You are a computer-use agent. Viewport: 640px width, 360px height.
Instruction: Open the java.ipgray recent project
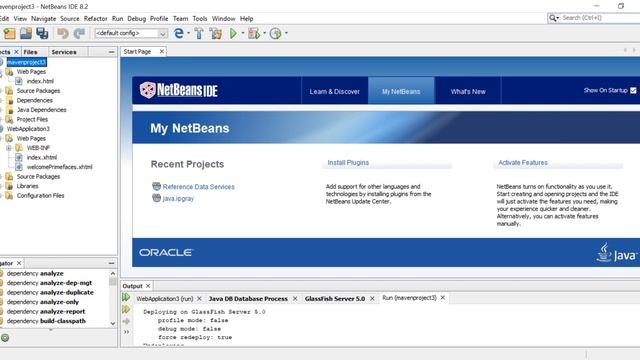(178, 199)
